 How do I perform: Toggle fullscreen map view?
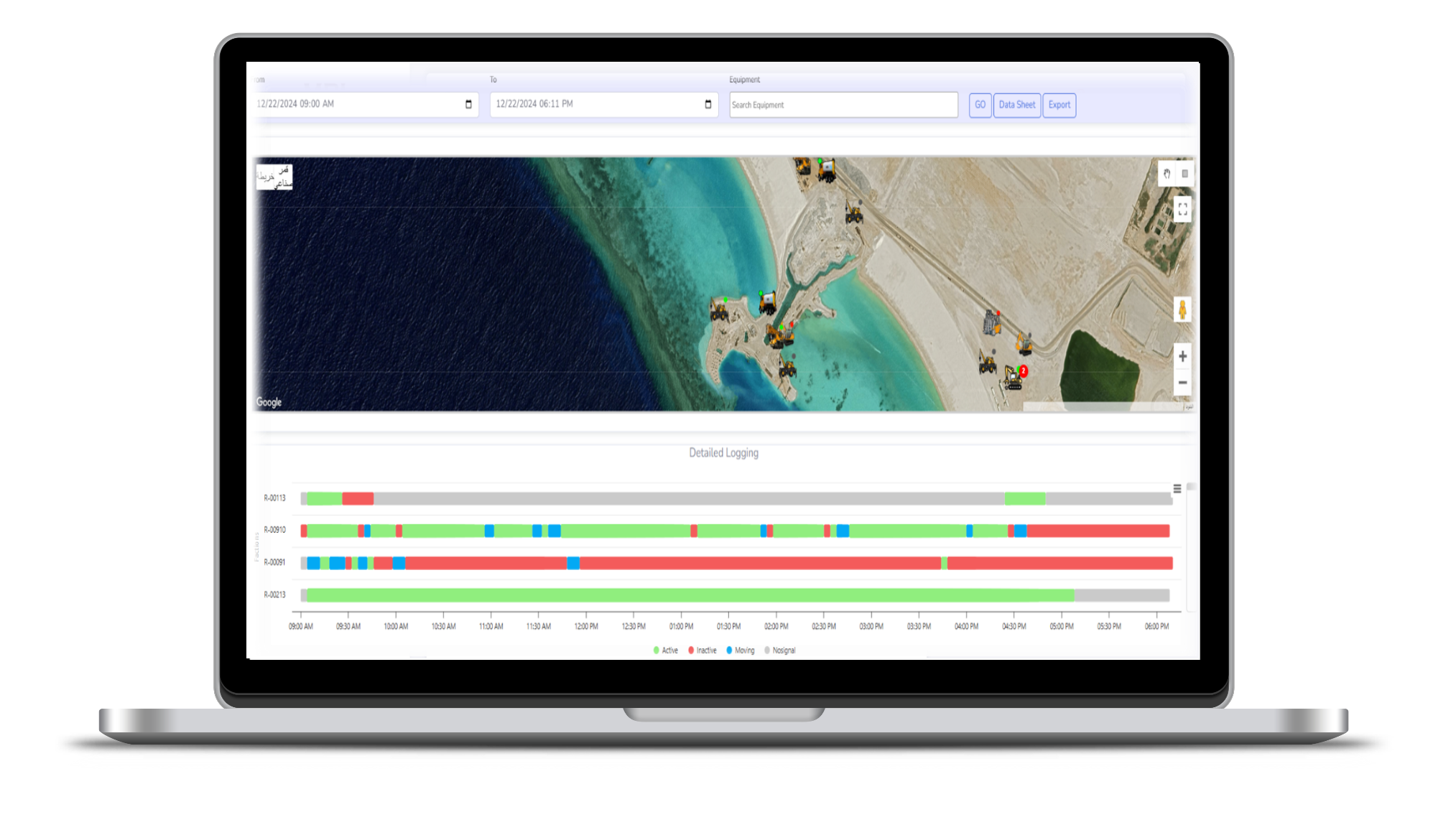tap(1182, 210)
